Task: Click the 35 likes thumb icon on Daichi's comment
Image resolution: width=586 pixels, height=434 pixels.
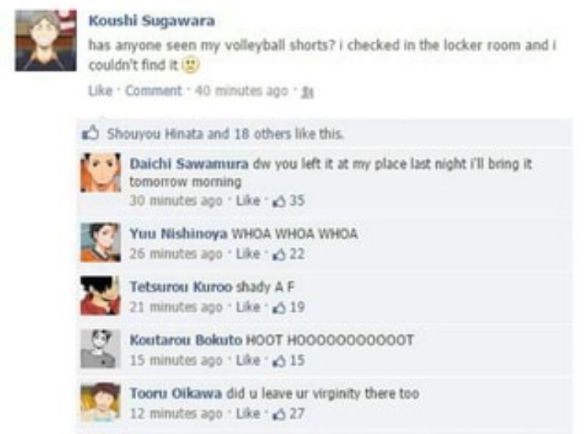Action: tap(279, 201)
